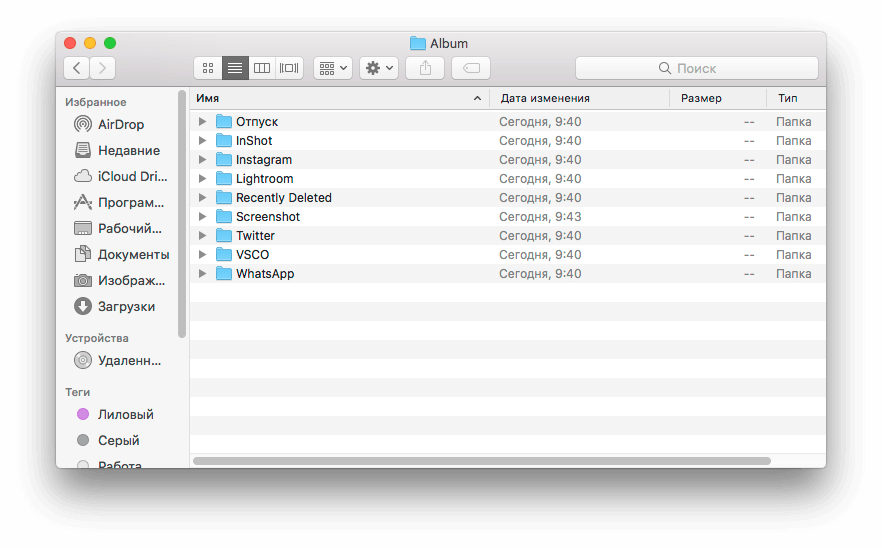This screenshot has height=548, width=882.
Task: Click the Теги sidebar heading
Action: tap(78, 392)
